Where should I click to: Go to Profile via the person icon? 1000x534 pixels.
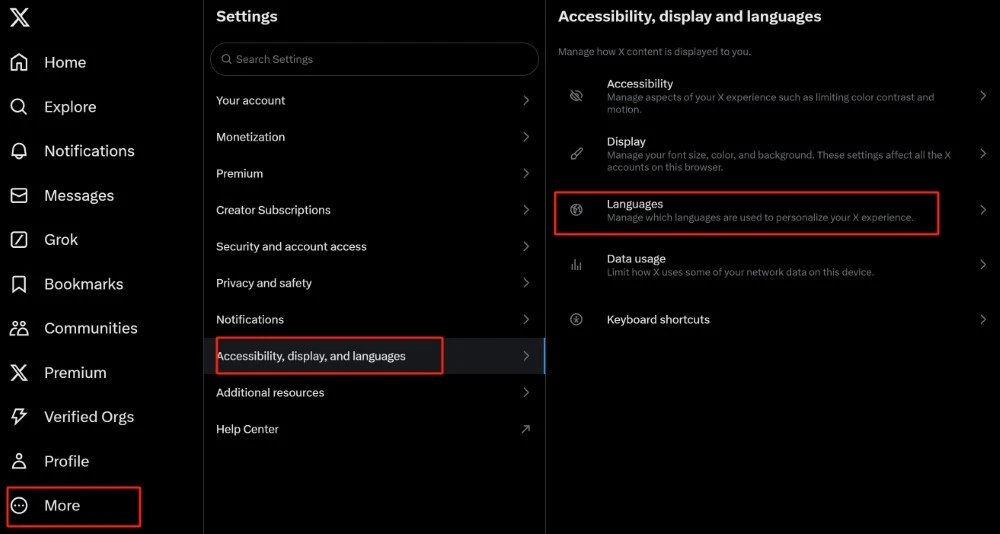pyautogui.click(x=19, y=461)
